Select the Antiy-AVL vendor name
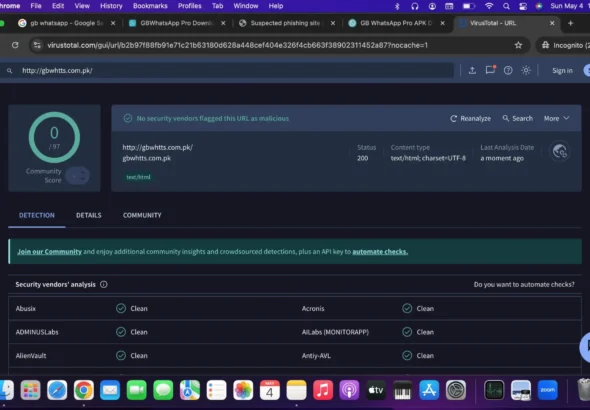Image resolution: width=590 pixels, height=410 pixels. [316, 355]
